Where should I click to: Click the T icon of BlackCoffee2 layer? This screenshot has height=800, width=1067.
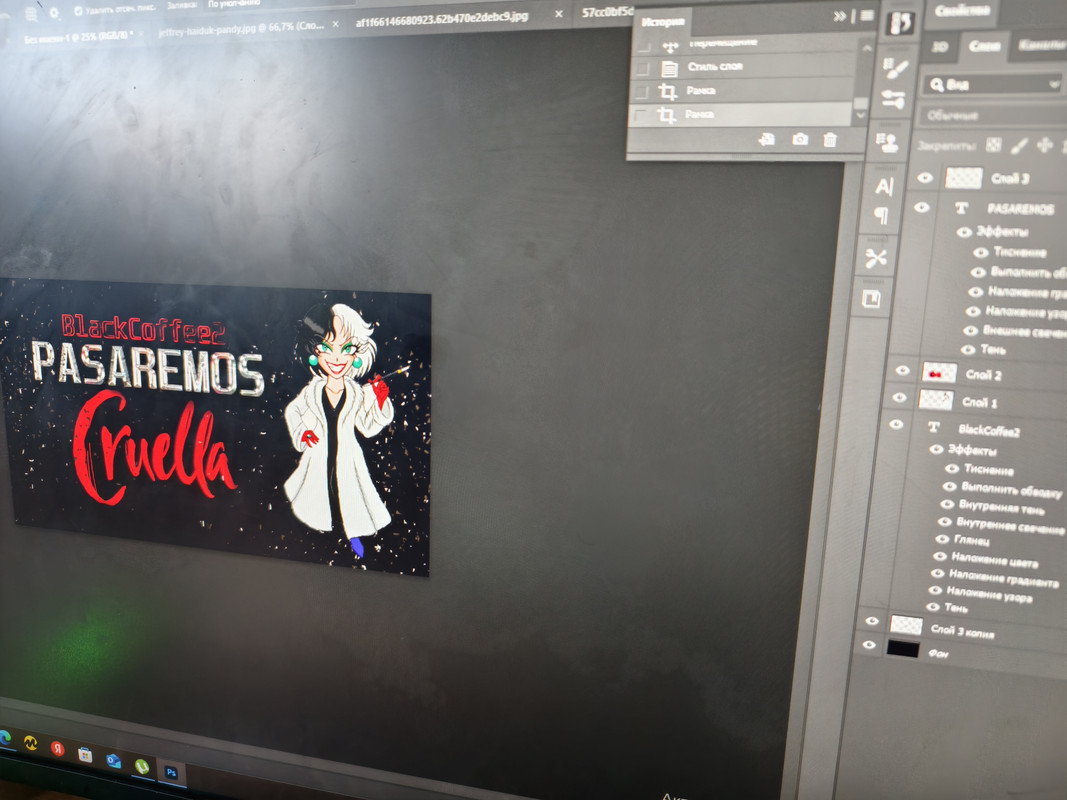[x=934, y=427]
